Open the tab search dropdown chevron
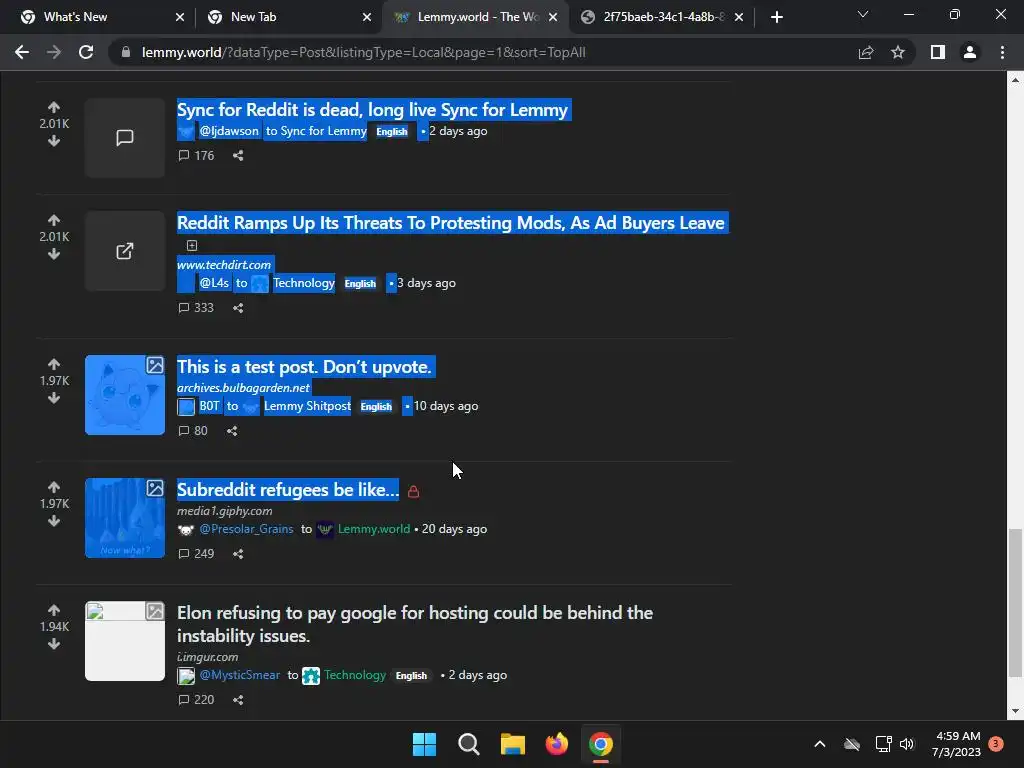The width and height of the screenshot is (1024, 768). click(863, 14)
